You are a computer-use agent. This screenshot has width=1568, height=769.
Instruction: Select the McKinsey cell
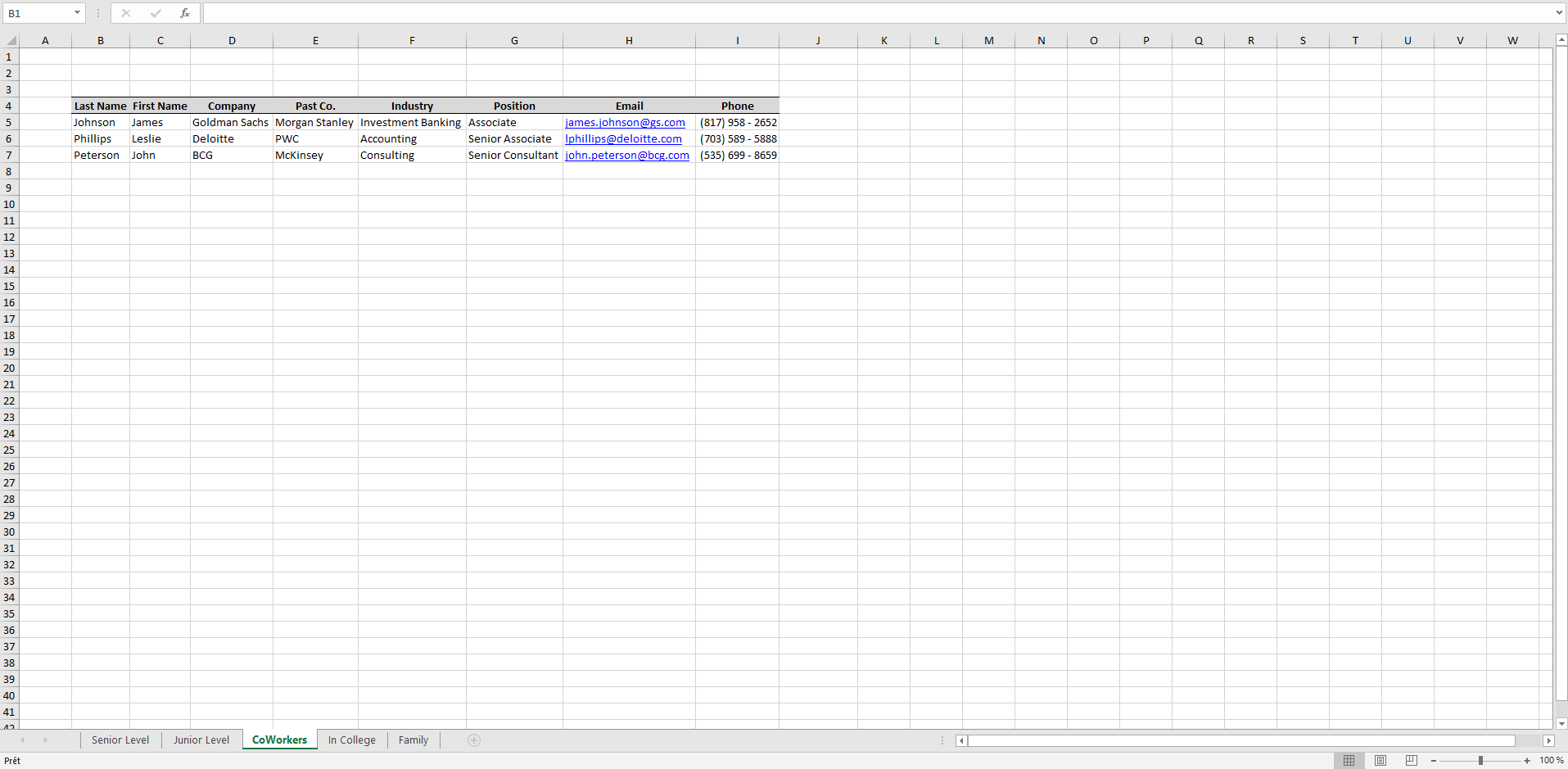point(315,155)
